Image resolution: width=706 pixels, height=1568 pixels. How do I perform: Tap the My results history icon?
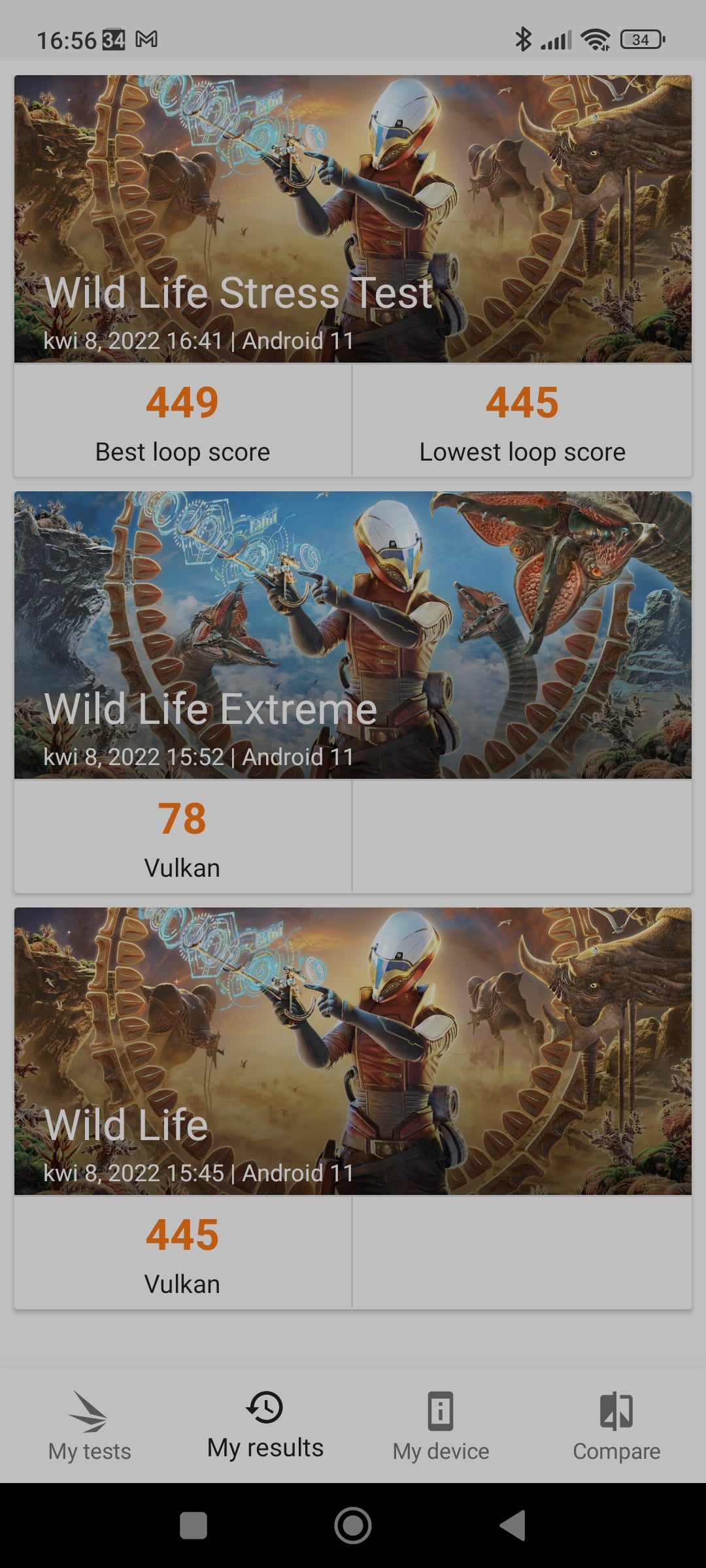point(265,1407)
